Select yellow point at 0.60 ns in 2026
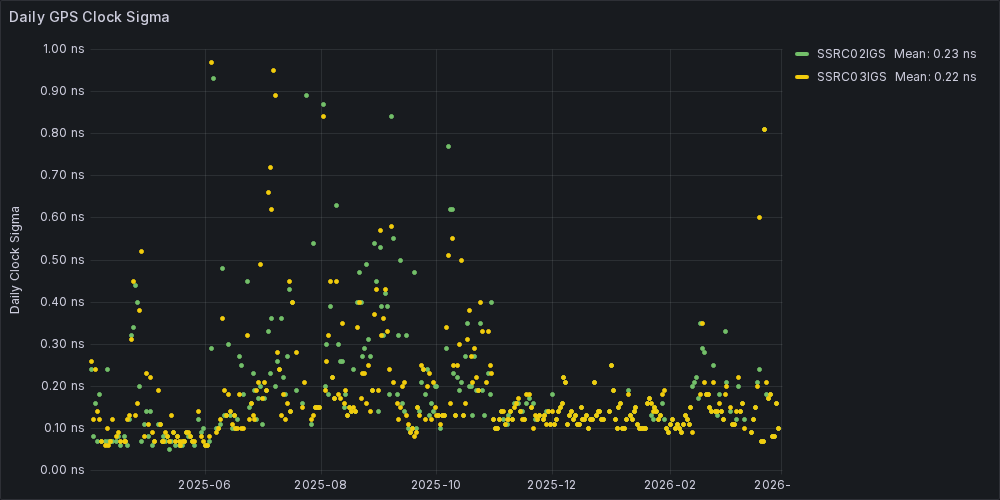Image resolution: width=1000 pixels, height=500 pixels. pyautogui.click(x=759, y=217)
